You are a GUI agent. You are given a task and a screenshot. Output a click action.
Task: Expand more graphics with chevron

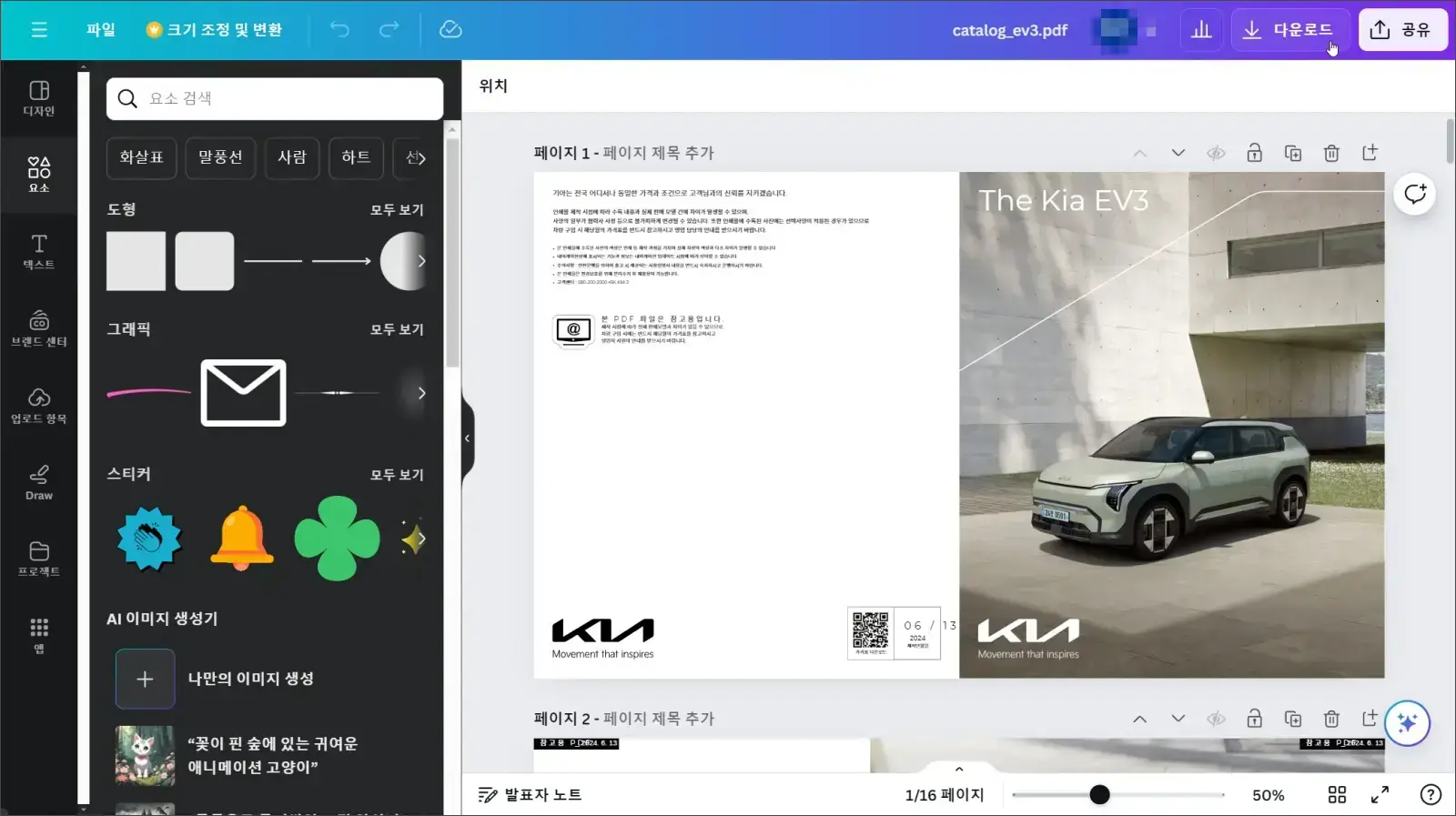[421, 393]
